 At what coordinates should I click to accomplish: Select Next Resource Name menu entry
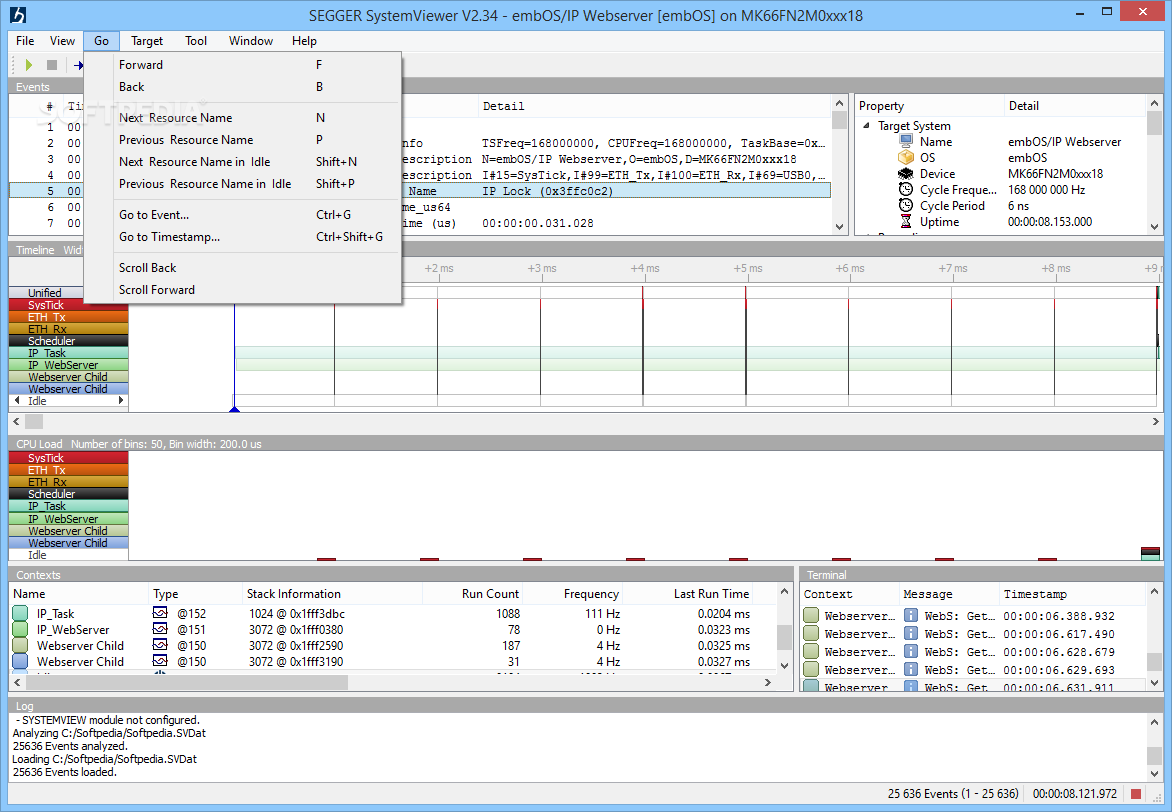coord(243,117)
